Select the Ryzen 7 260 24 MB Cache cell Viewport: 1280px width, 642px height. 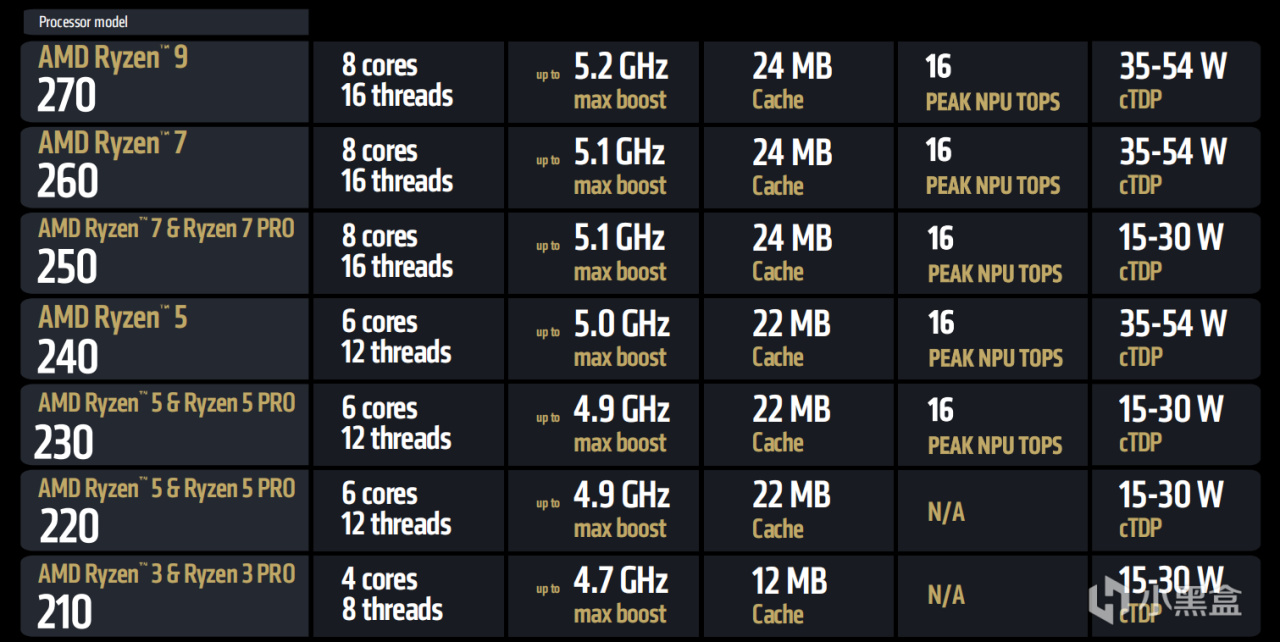click(x=799, y=167)
